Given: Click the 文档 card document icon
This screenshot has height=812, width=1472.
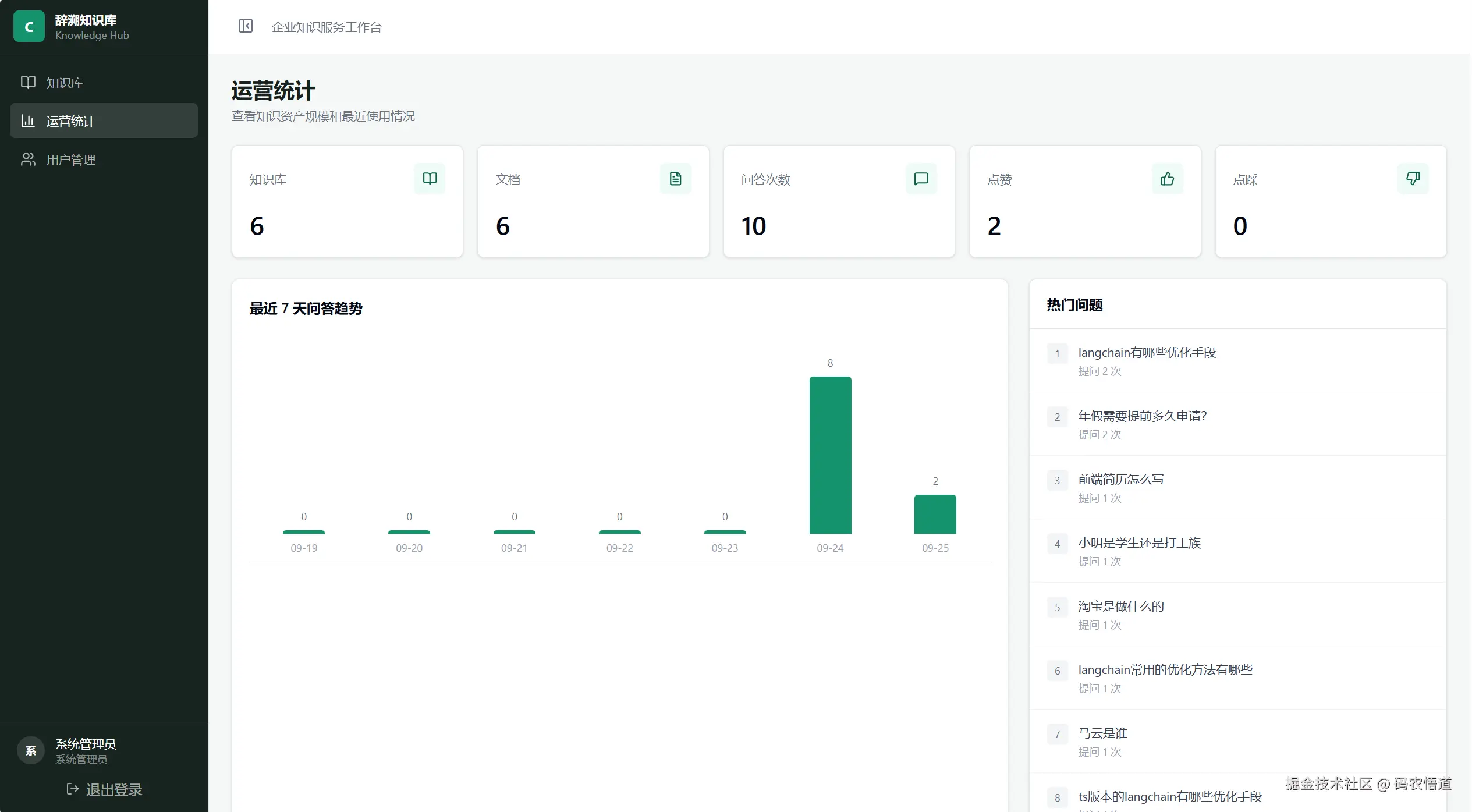Looking at the screenshot, I should [676, 179].
